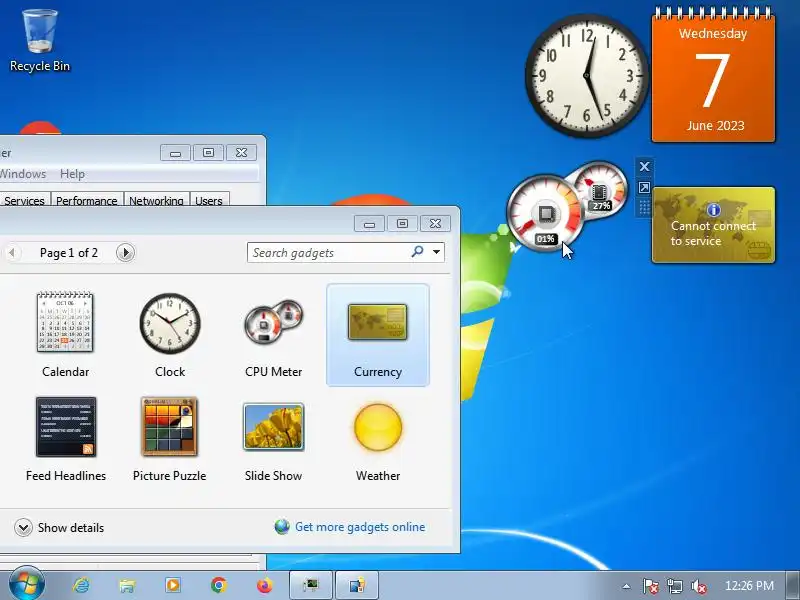Viewport: 800px width, 600px height.
Task: Click the analog Clock desktop gadget
Action: click(587, 76)
